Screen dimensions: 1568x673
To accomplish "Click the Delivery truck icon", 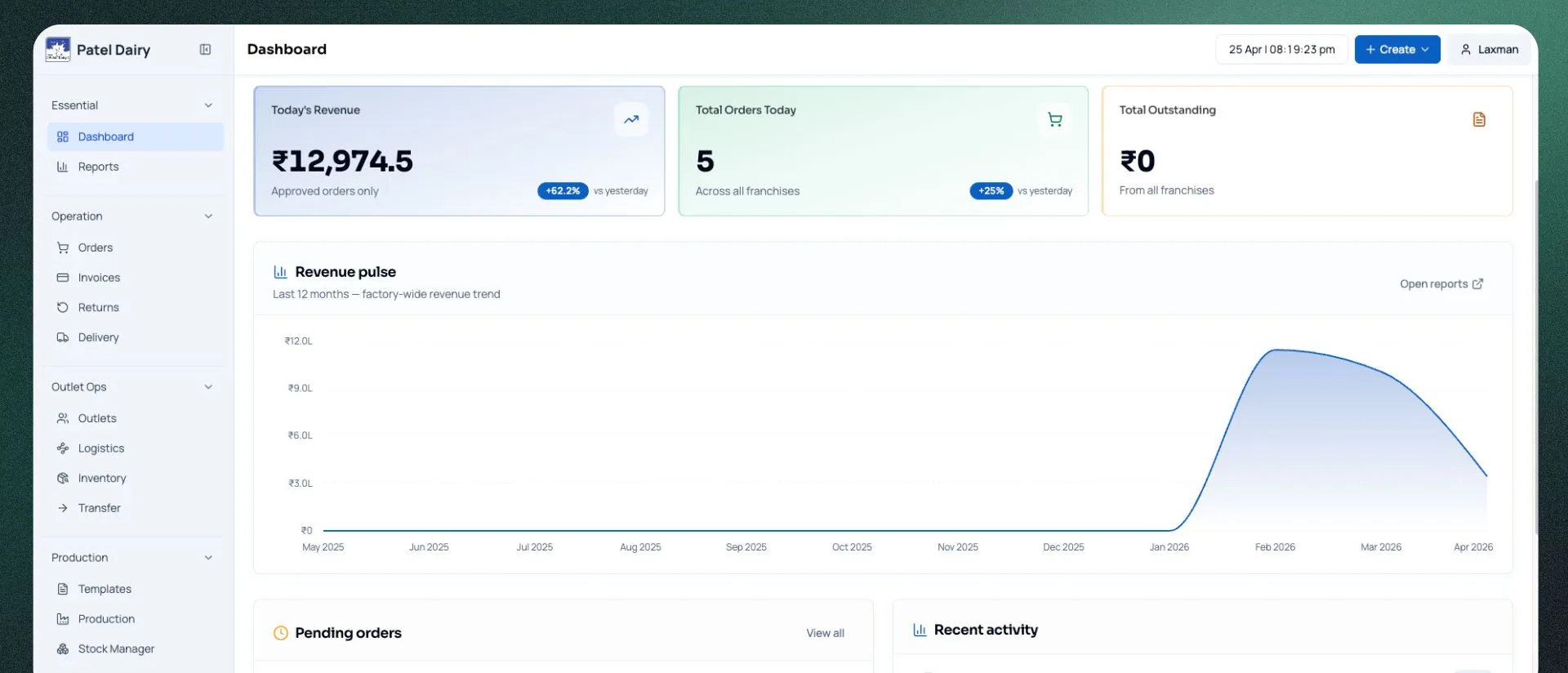I will [63, 337].
